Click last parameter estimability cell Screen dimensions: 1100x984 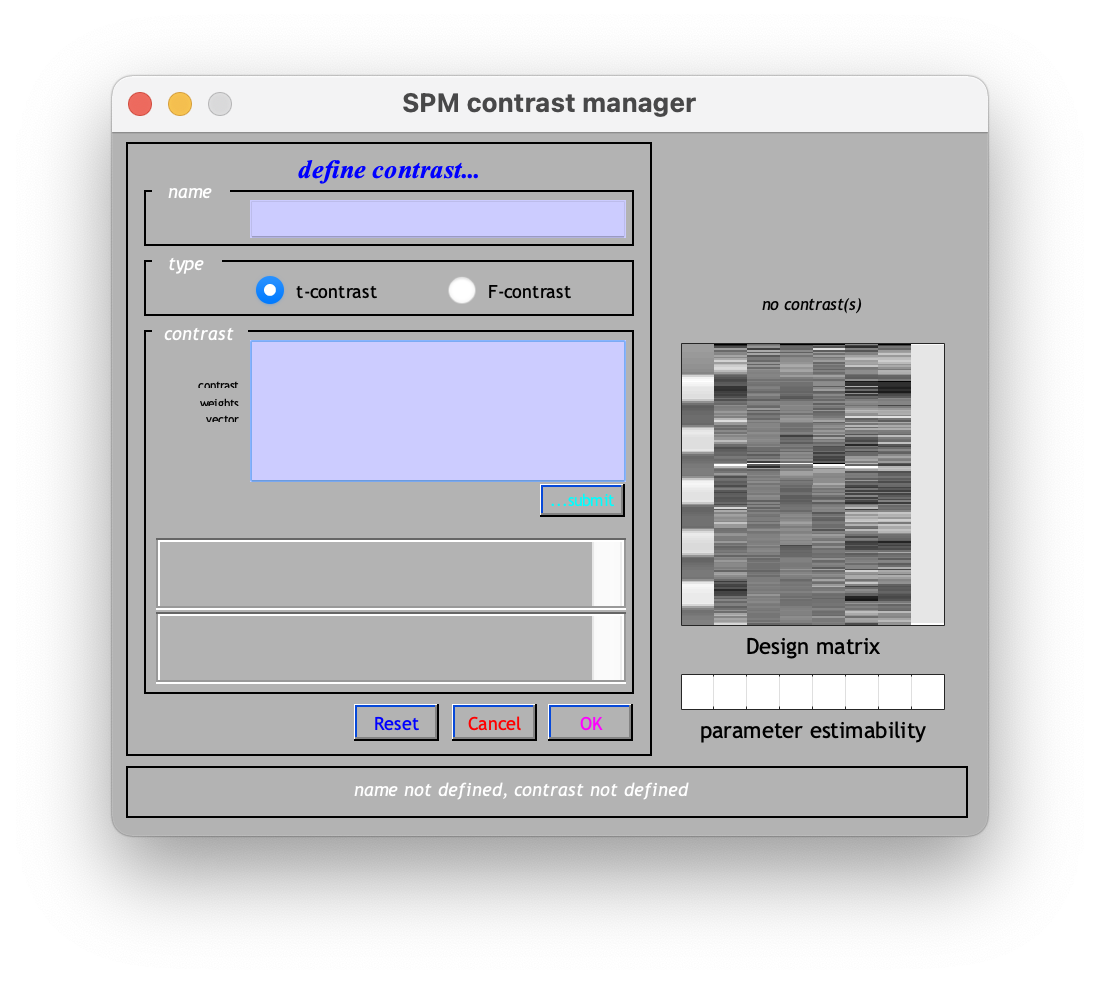coord(928,692)
